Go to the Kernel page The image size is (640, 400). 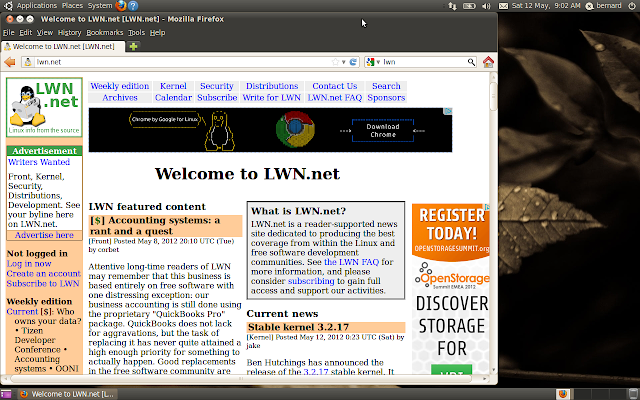point(173,86)
